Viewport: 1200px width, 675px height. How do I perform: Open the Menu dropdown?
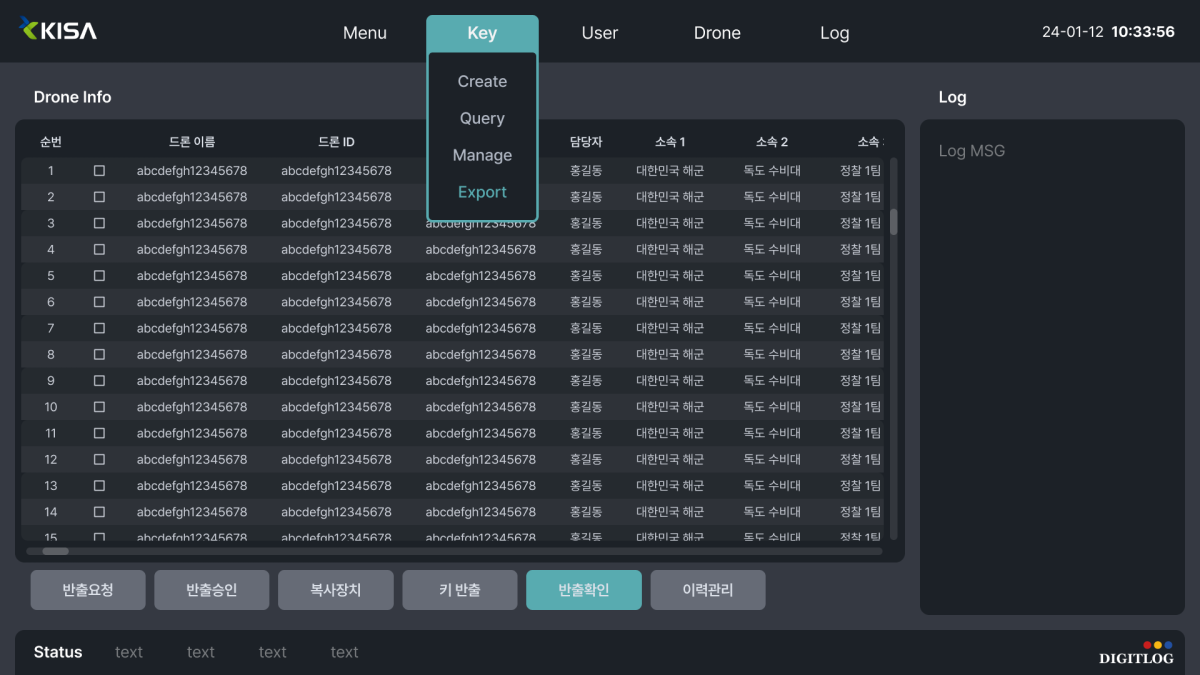coord(364,33)
